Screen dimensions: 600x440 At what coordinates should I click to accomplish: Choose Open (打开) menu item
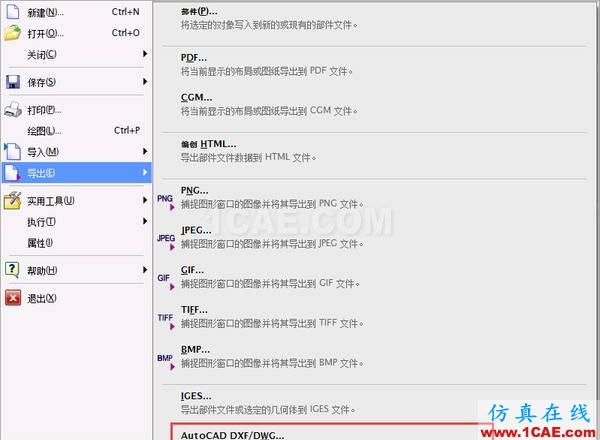[76, 33]
